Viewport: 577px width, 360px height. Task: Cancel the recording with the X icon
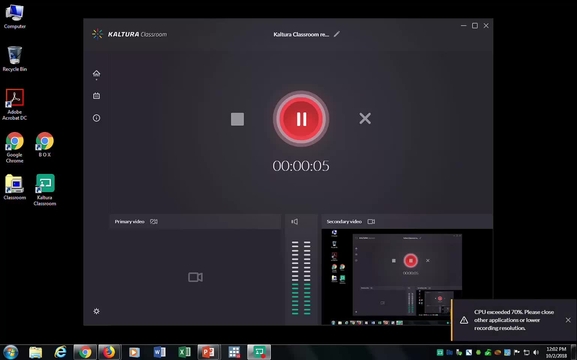pos(365,119)
